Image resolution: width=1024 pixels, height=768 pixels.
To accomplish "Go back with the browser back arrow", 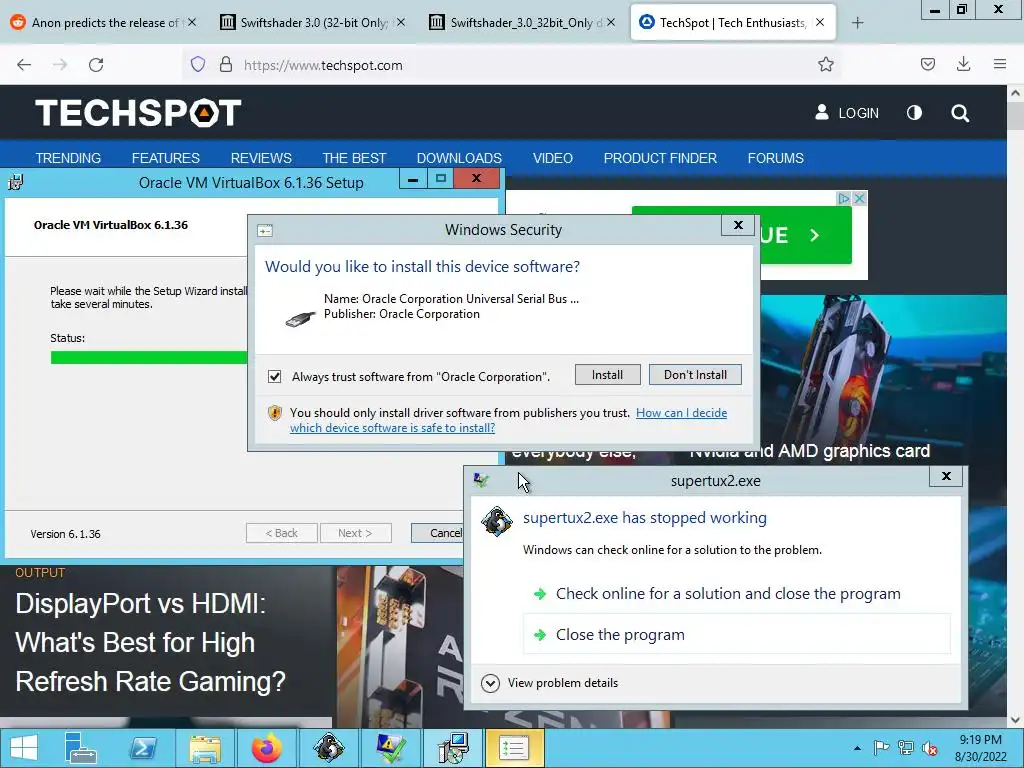I will [x=24, y=65].
